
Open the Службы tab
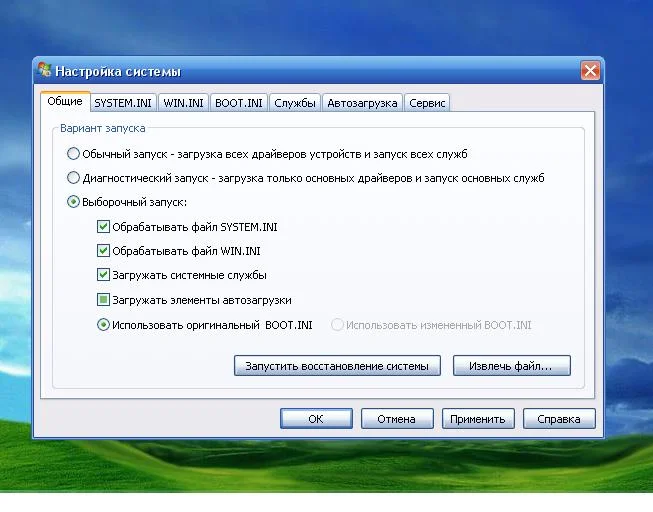coord(295,103)
